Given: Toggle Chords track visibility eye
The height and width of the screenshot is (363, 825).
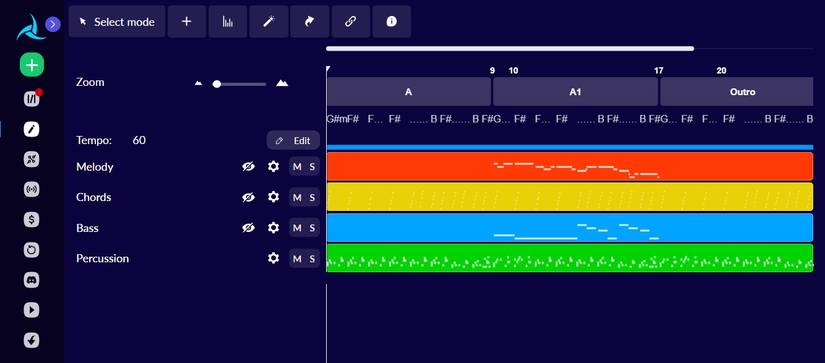Looking at the screenshot, I should tap(248, 197).
